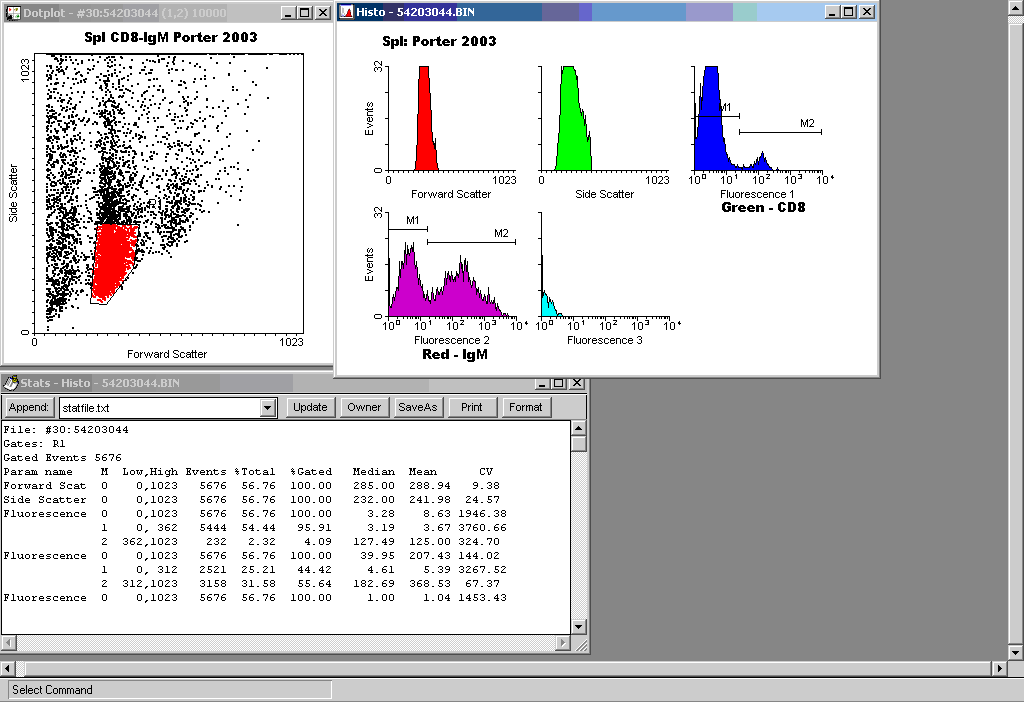This screenshot has width=1024, height=702.
Task: Maximize the Histo window
Action: click(x=849, y=12)
